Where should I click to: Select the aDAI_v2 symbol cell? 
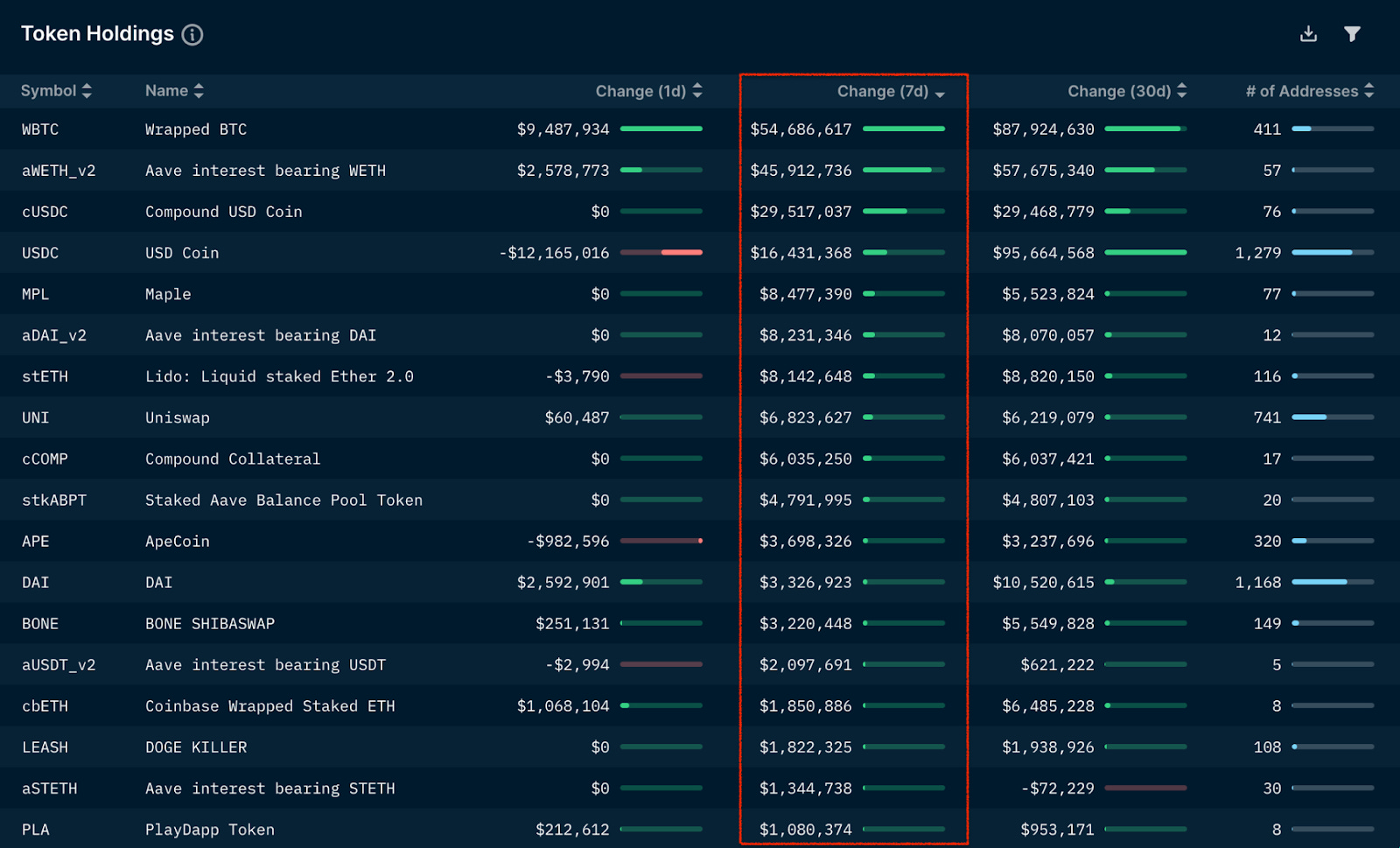point(54,335)
